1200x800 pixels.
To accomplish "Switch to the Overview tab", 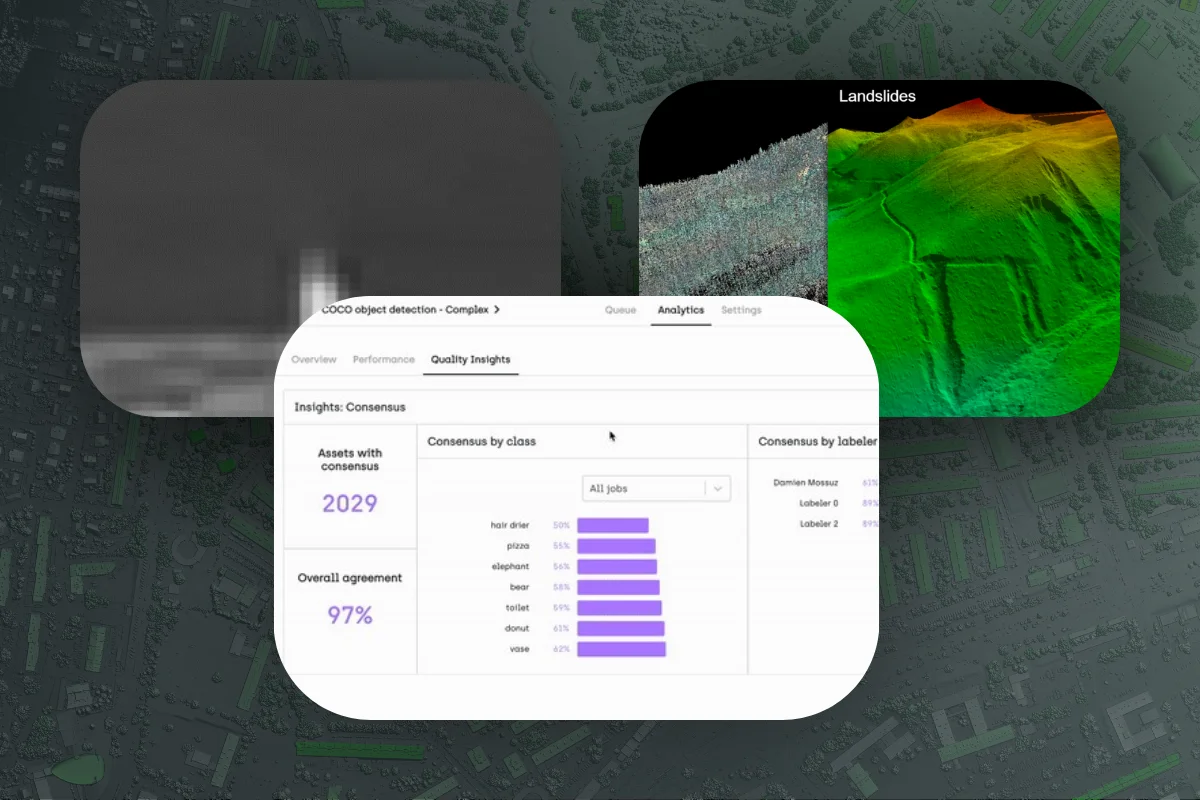I will (313, 359).
